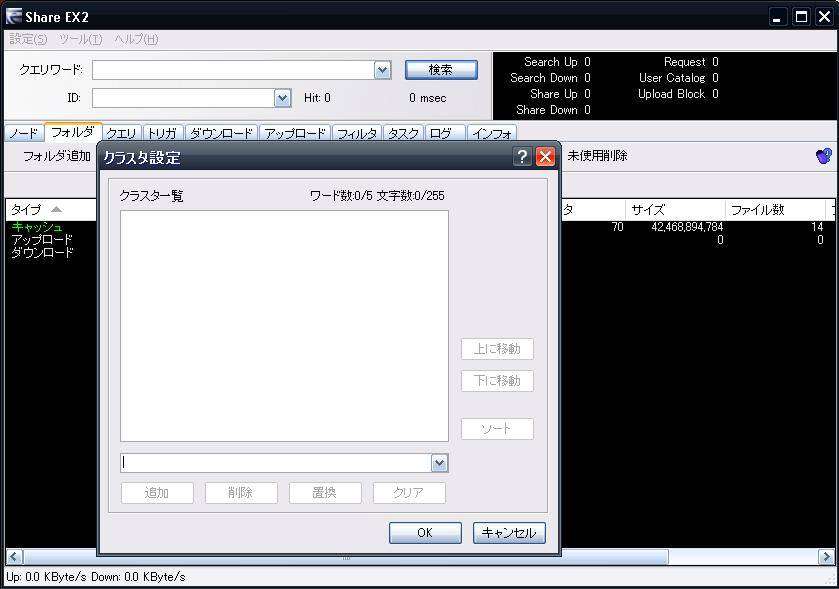839x589 pixels.
Task: Click the purple icon at toolbar right
Action: (x=824, y=156)
